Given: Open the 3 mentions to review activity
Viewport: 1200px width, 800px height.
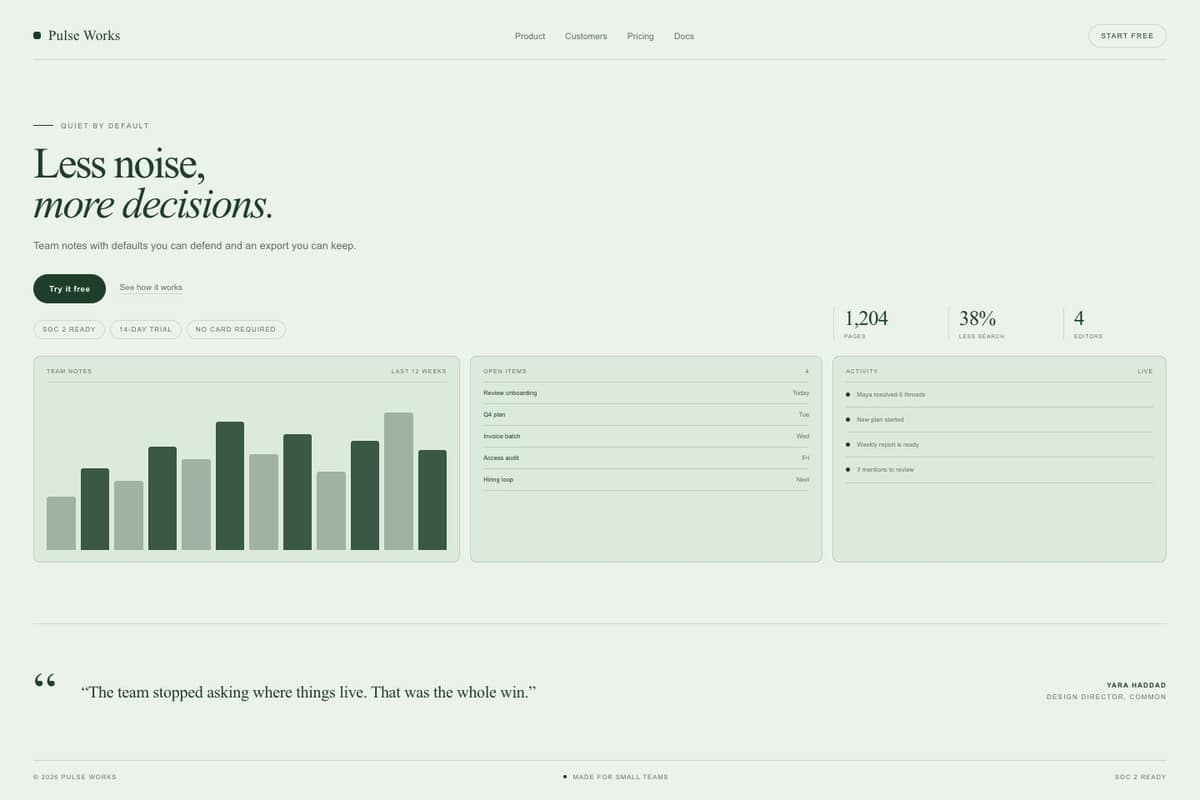Looking at the screenshot, I should (999, 470).
